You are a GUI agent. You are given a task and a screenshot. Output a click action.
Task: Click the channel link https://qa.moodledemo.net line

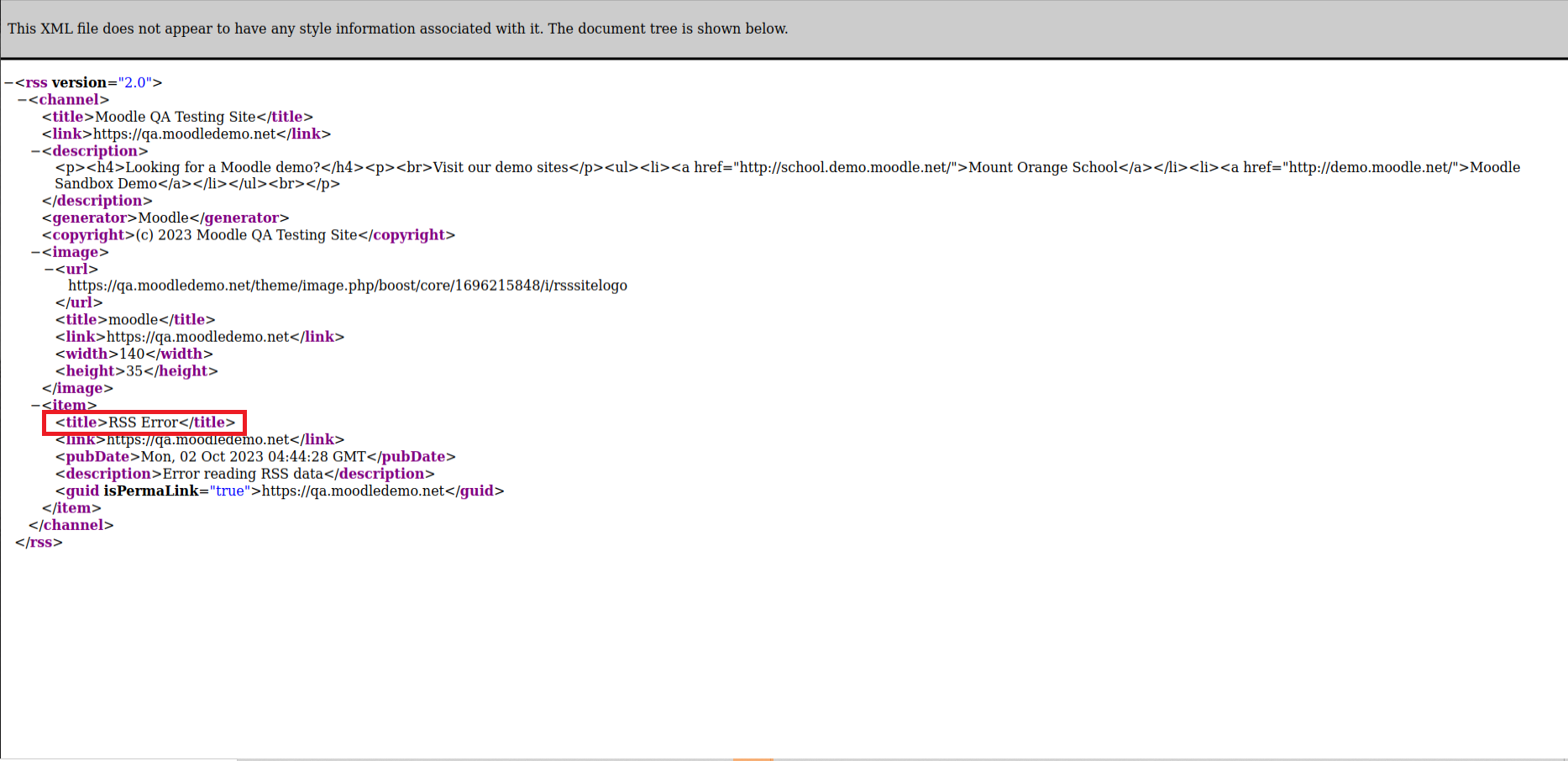click(x=186, y=134)
